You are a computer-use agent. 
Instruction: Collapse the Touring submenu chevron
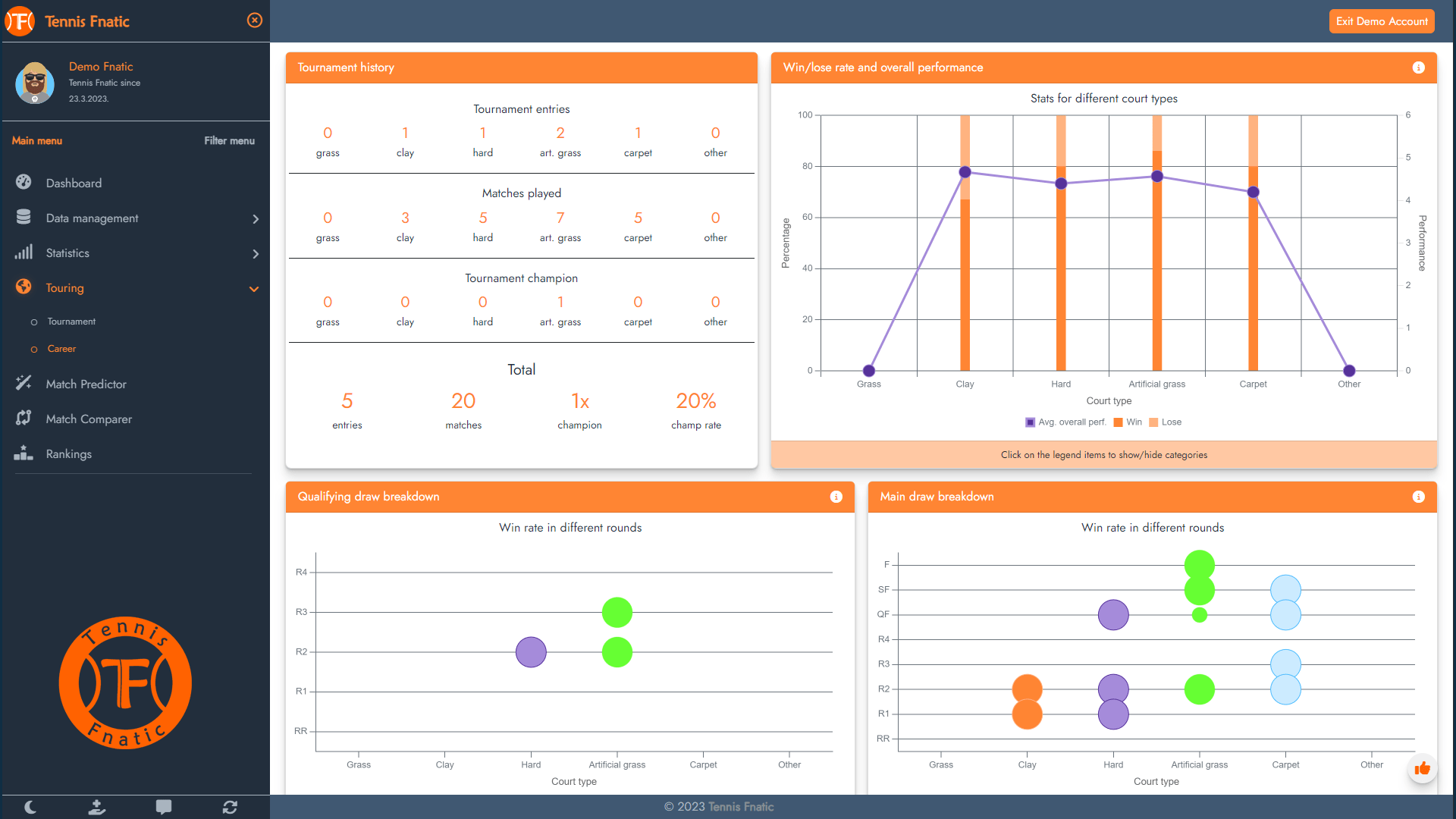pyautogui.click(x=254, y=289)
